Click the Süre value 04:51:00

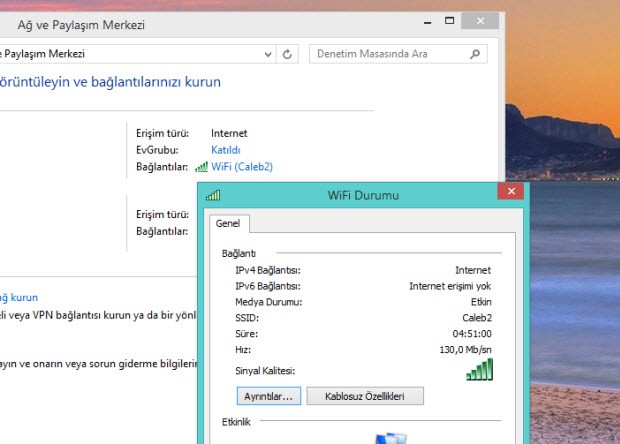tap(472, 334)
